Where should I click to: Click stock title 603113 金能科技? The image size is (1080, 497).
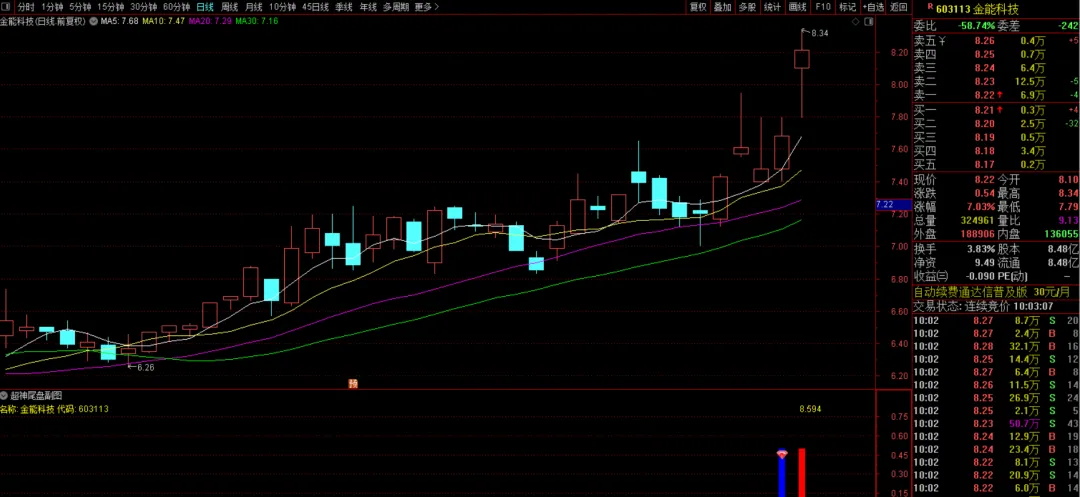click(x=977, y=9)
